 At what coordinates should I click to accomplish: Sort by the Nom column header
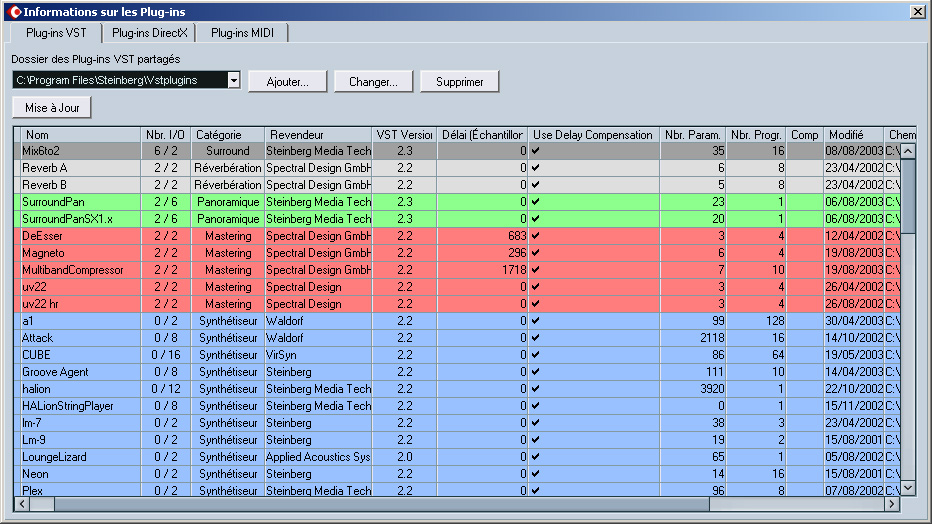coord(80,135)
